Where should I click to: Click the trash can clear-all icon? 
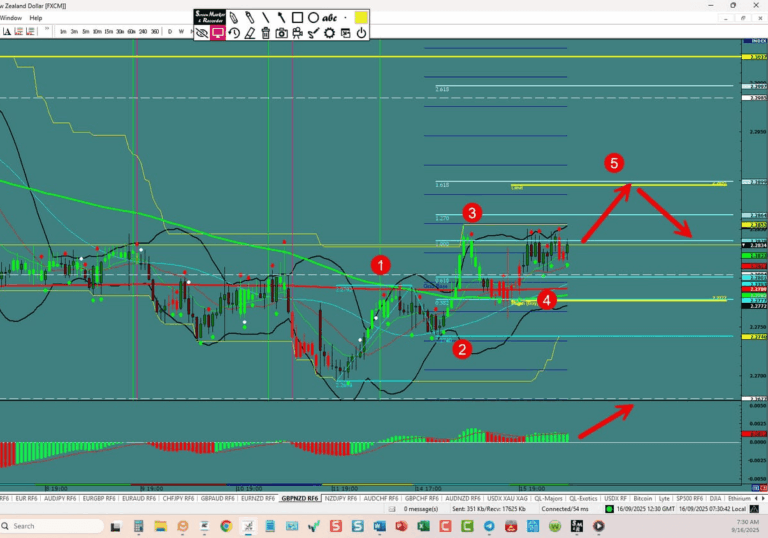click(x=265, y=33)
